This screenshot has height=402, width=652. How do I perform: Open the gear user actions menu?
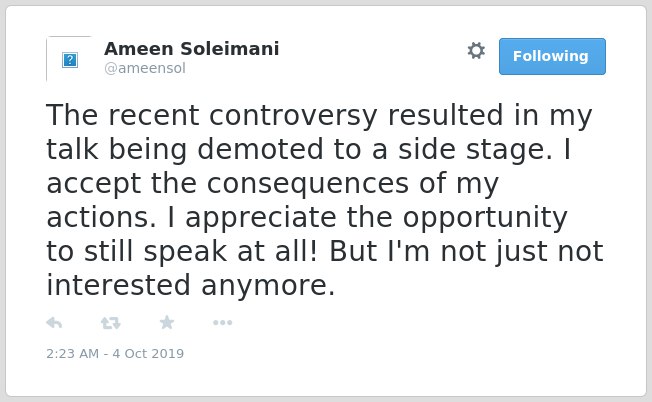pyautogui.click(x=476, y=51)
